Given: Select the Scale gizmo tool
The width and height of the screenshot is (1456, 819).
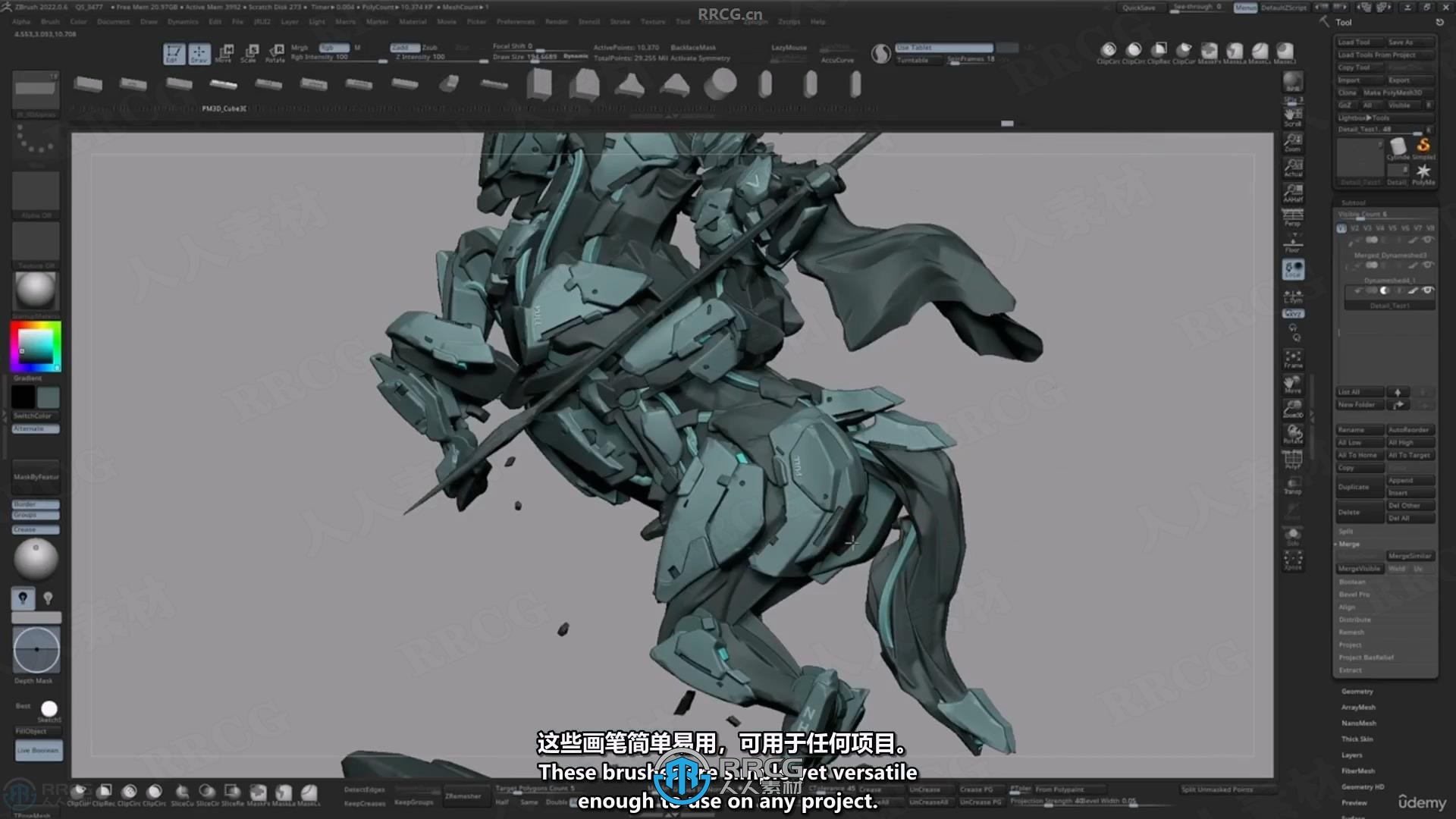Looking at the screenshot, I should click(249, 53).
